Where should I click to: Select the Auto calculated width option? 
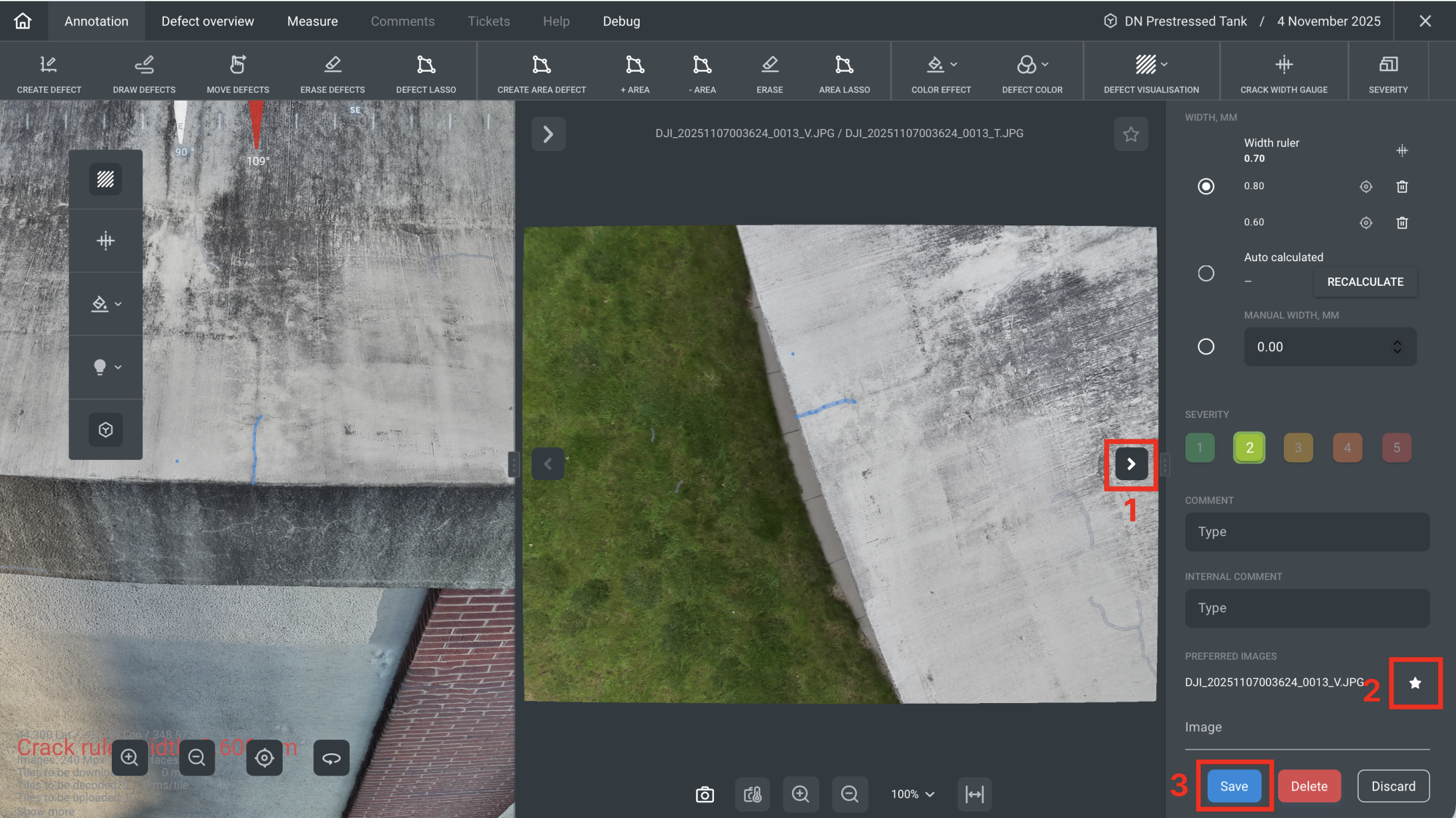click(x=1206, y=273)
